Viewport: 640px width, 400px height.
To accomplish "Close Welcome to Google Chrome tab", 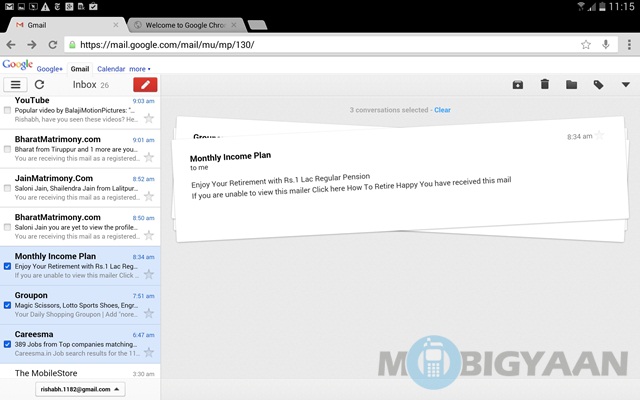I will [x=233, y=25].
